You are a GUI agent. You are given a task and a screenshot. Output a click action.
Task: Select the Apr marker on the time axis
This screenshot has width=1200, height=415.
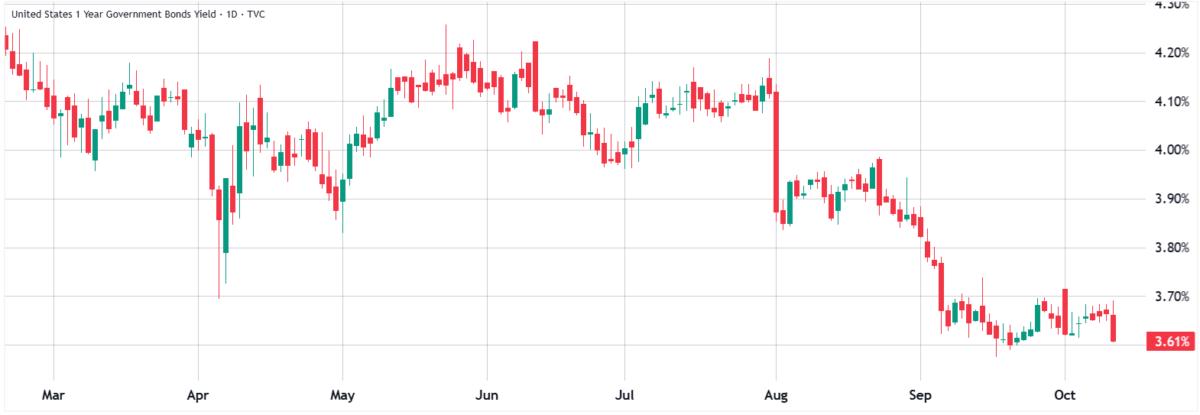click(197, 394)
